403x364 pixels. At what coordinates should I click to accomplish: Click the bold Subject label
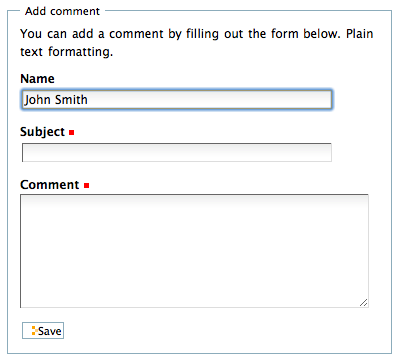[x=42, y=132]
